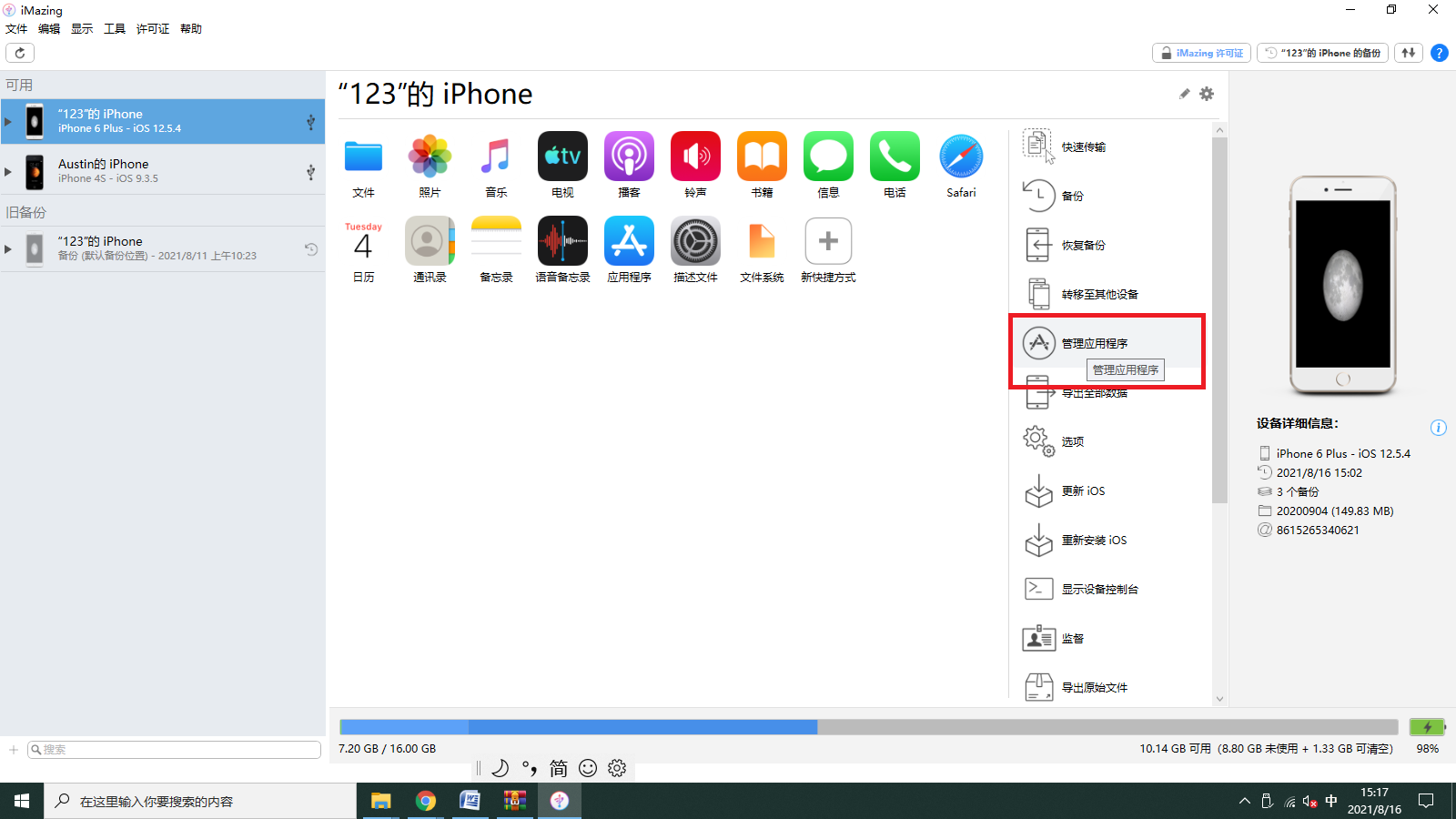Open 监督 (Supervision) action
Screen dimensions: 1456x819
(1109, 638)
